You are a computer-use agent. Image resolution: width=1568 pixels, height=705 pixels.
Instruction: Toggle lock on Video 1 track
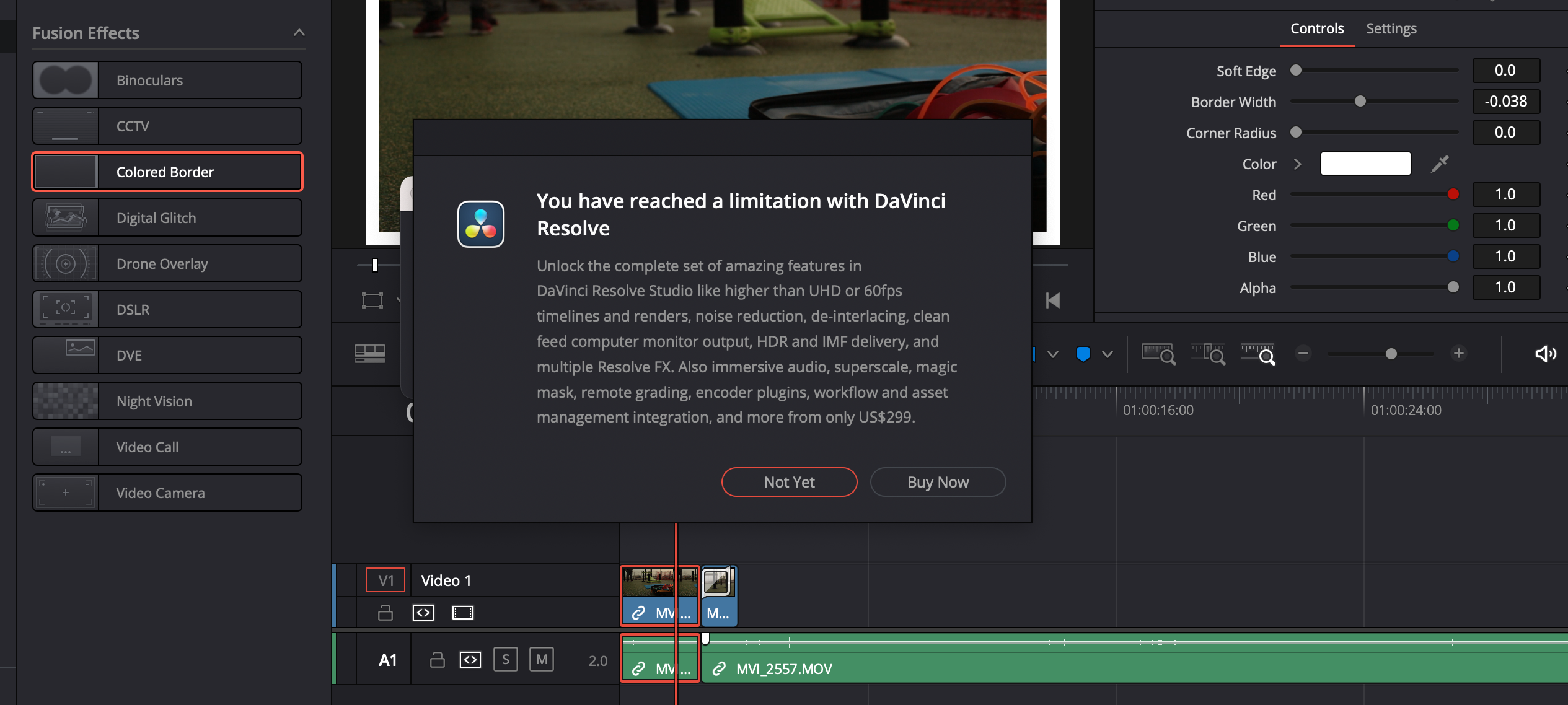[x=385, y=613]
